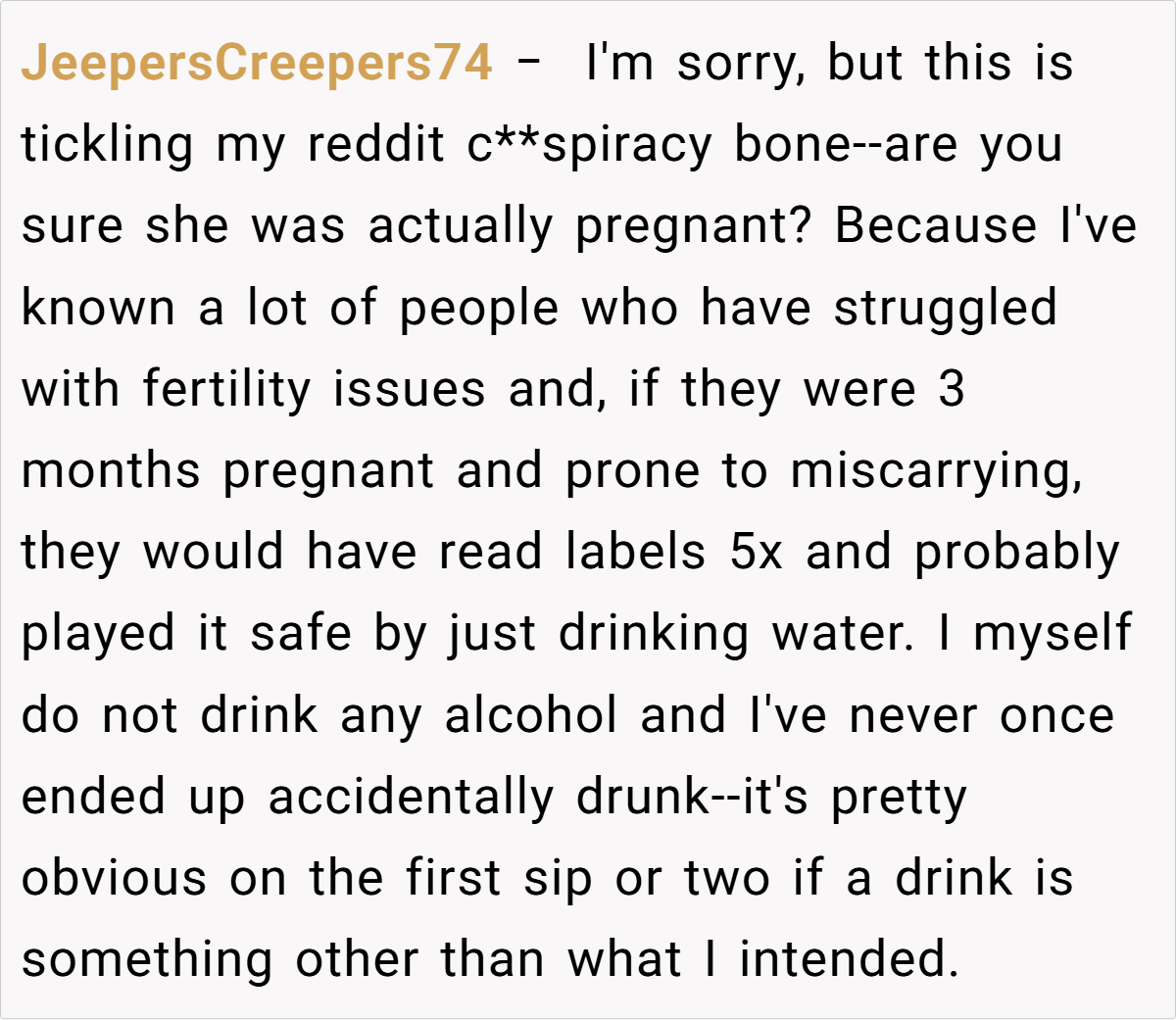Click the final word "intended"
The image size is (1176, 1020).
(848, 958)
